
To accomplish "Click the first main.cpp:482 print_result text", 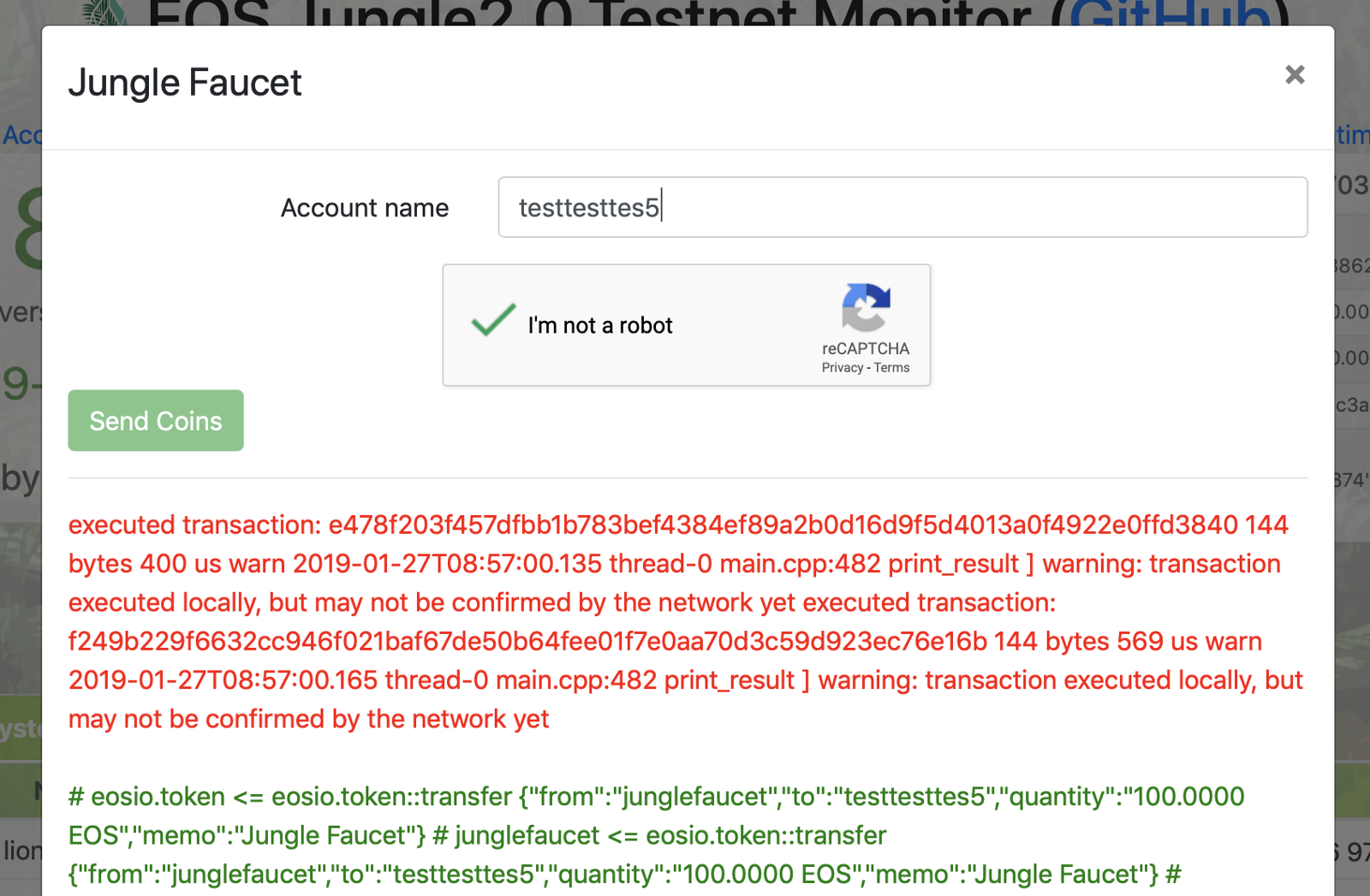I will click(869, 564).
